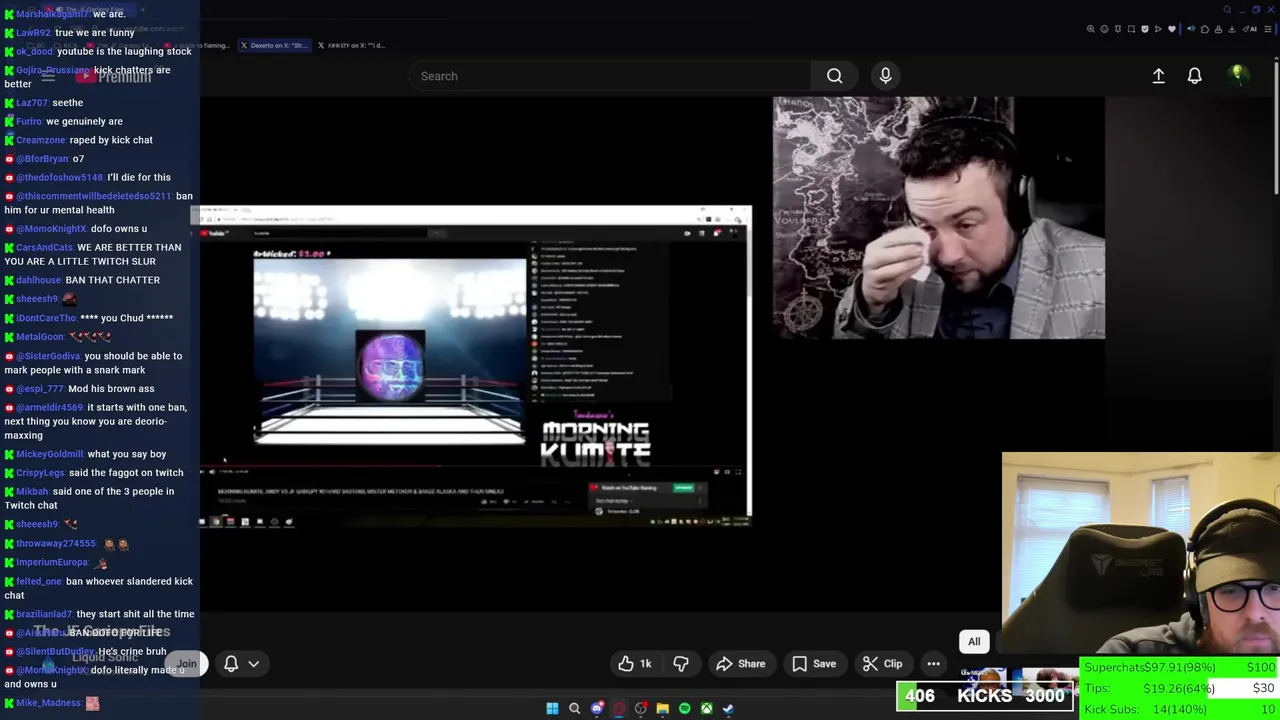Open File Explorer from the taskbar
The width and height of the screenshot is (1280, 720).
coord(662,708)
